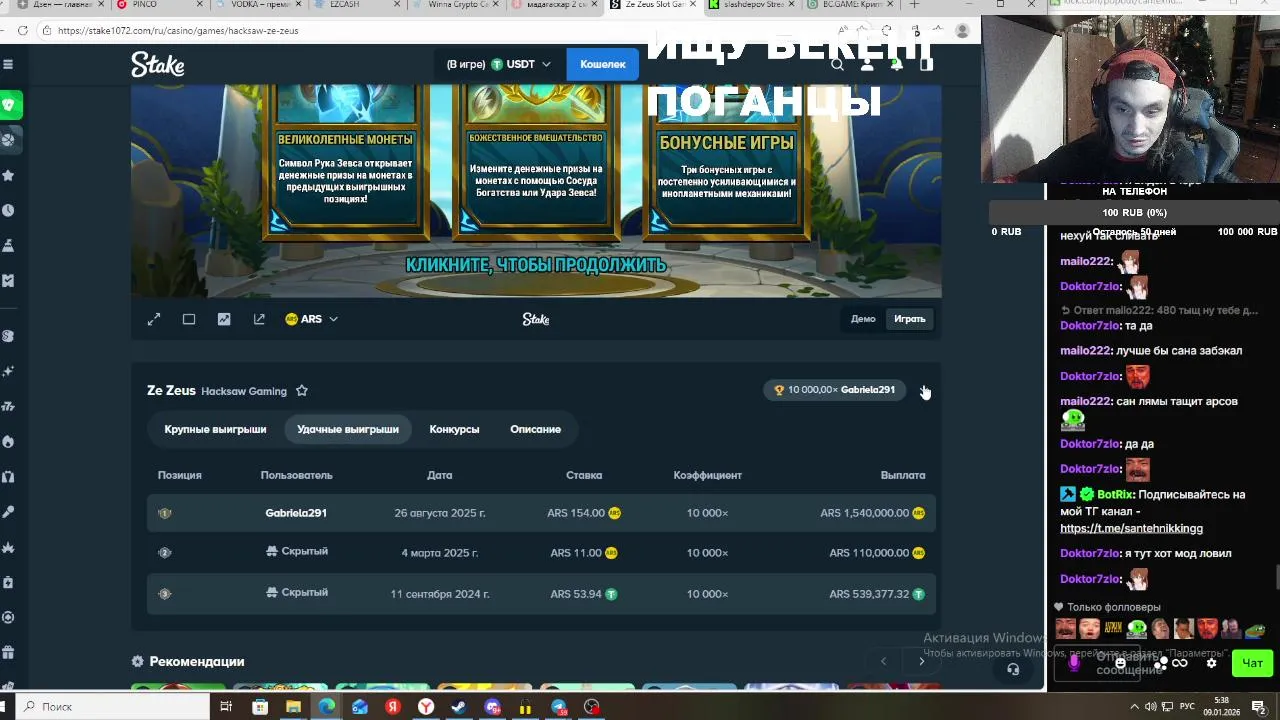Open live stats chart icon
1280x720 pixels.
[224, 319]
